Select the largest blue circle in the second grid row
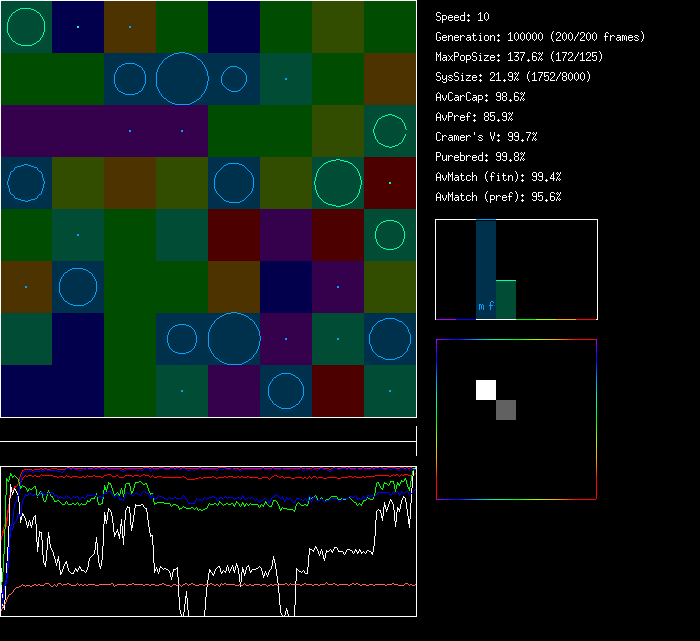 (182, 79)
